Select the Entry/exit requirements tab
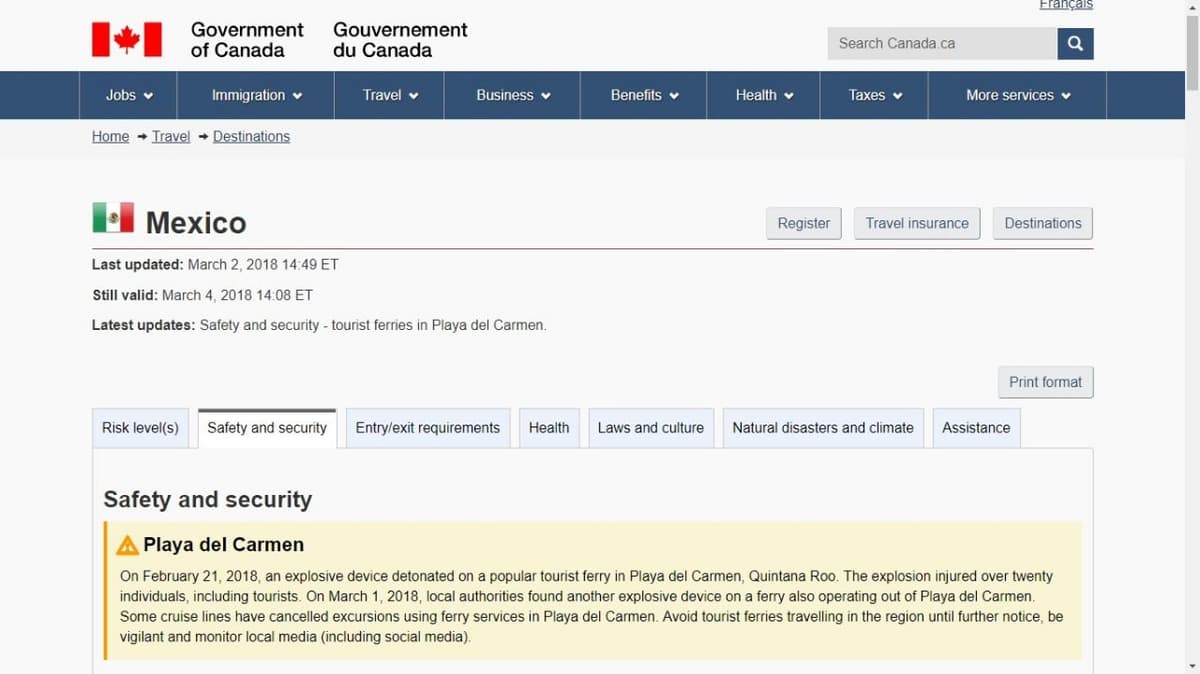 click(x=427, y=428)
